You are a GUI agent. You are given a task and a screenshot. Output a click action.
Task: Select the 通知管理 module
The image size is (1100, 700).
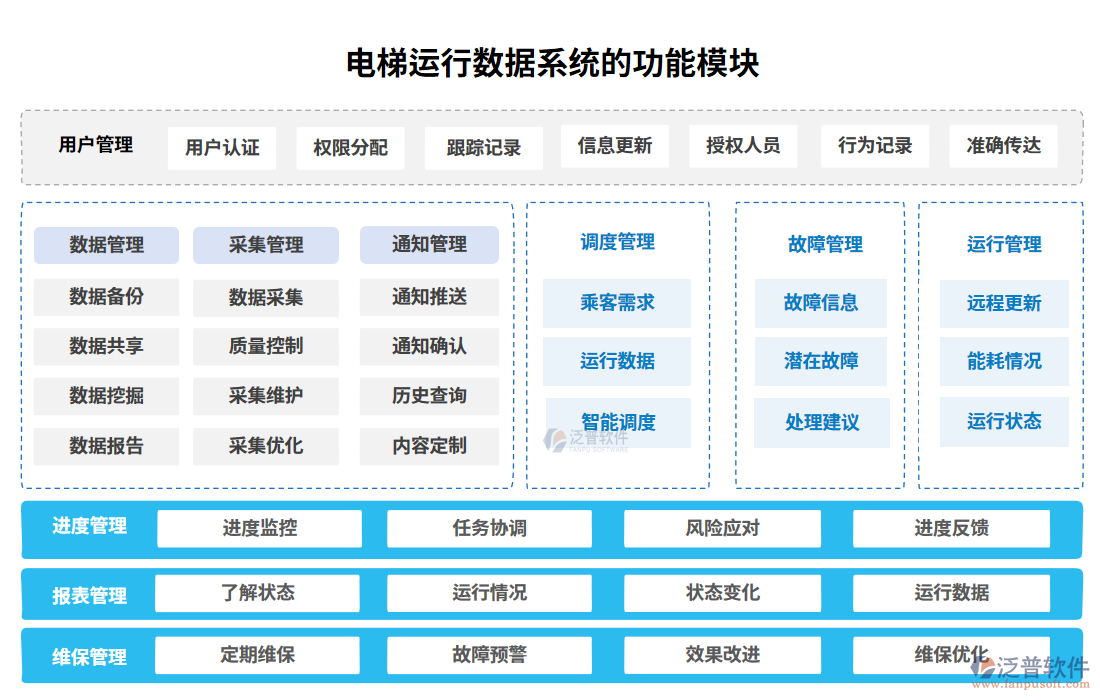428,245
